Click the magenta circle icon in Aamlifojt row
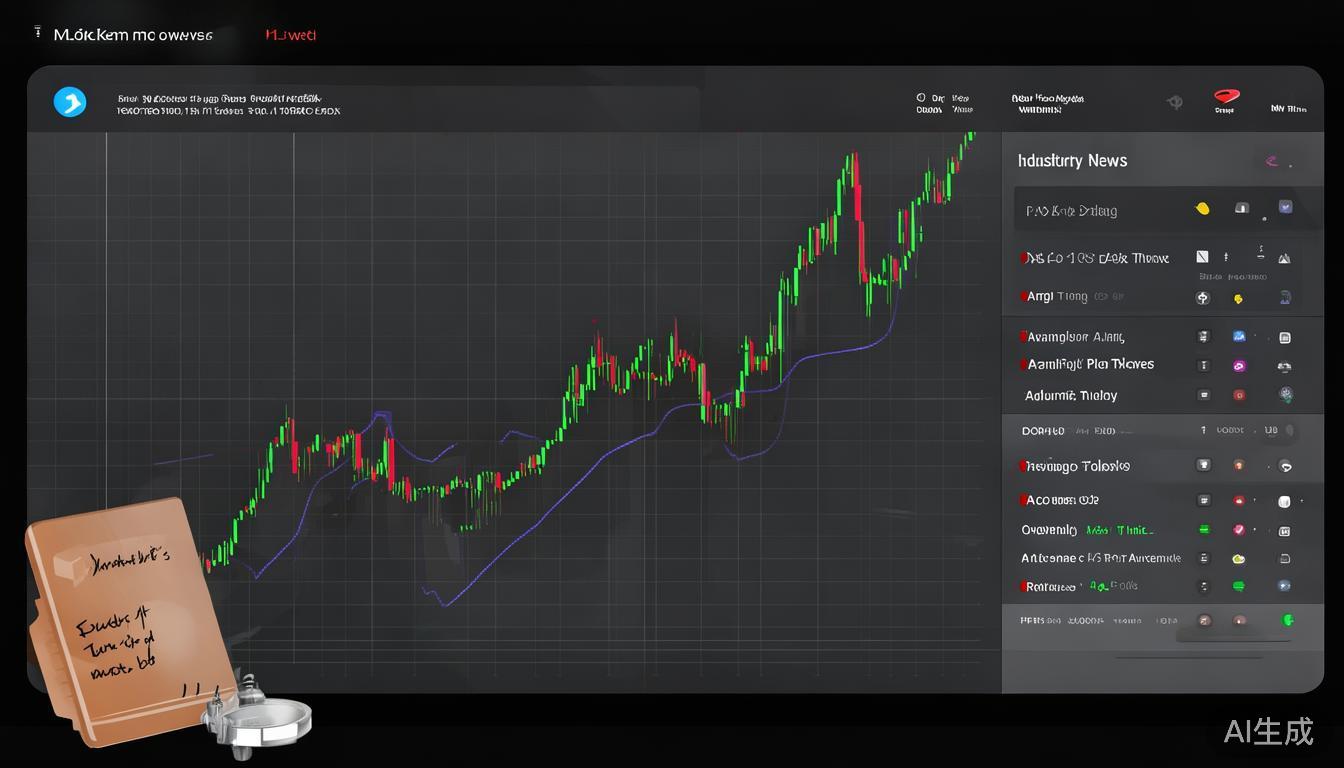The height and width of the screenshot is (768, 1344). (1238, 366)
